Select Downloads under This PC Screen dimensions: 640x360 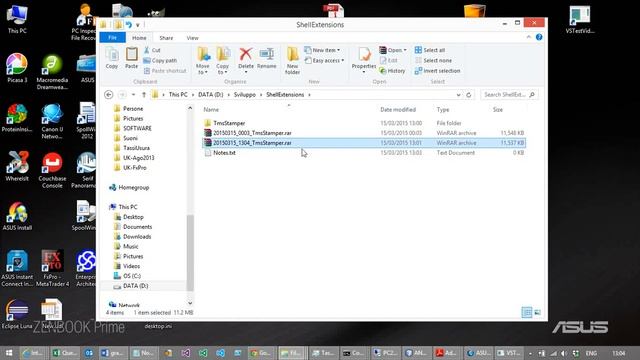(x=137, y=236)
